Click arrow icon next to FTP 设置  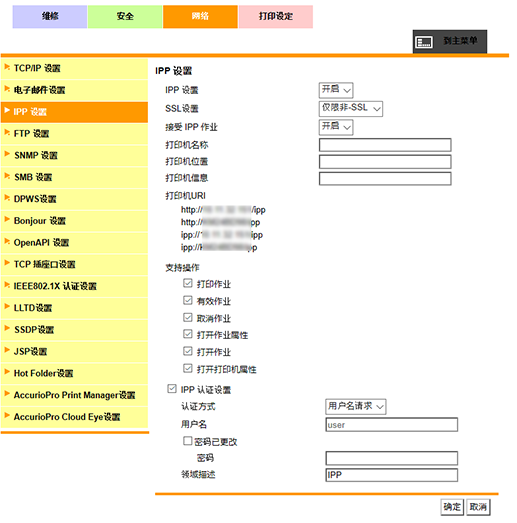tap(7, 133)
